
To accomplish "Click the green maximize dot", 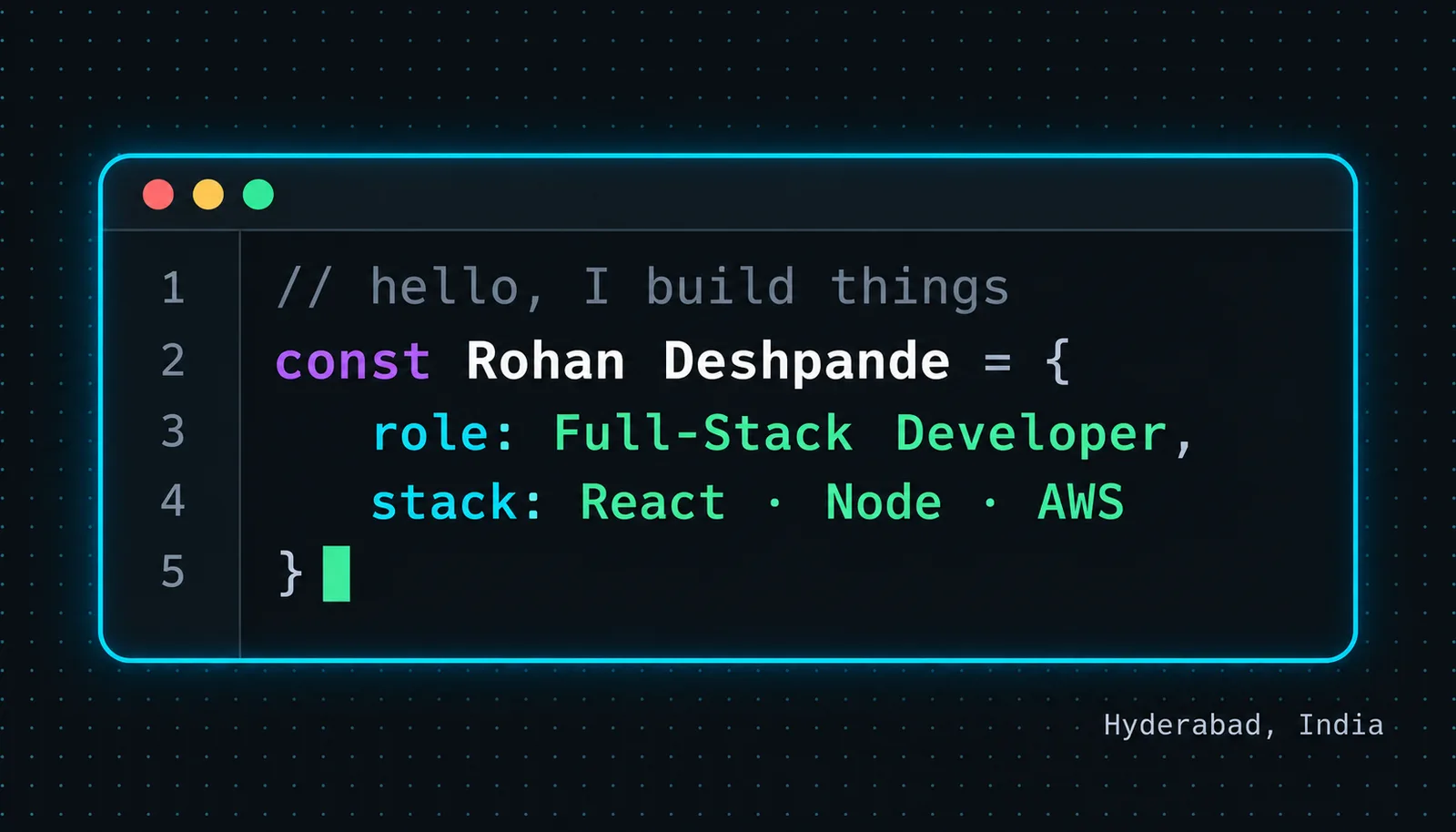I will (x=258, y=194).
